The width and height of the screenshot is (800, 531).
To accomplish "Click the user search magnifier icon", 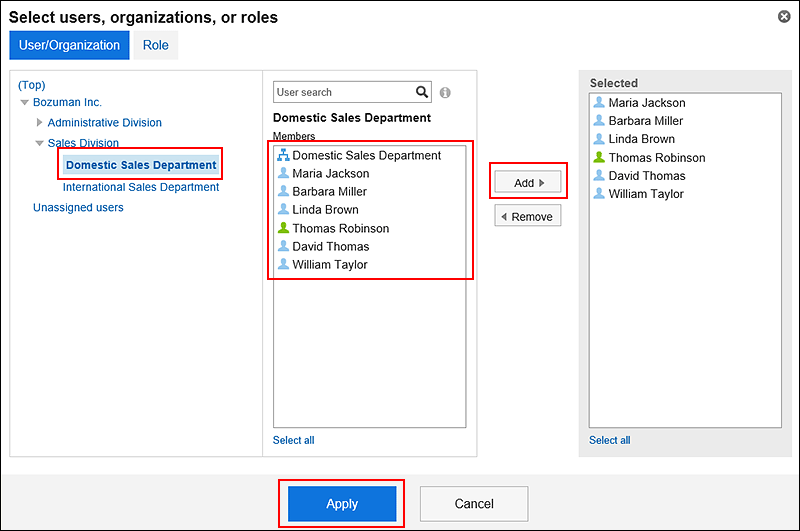I will pos(422,92).
